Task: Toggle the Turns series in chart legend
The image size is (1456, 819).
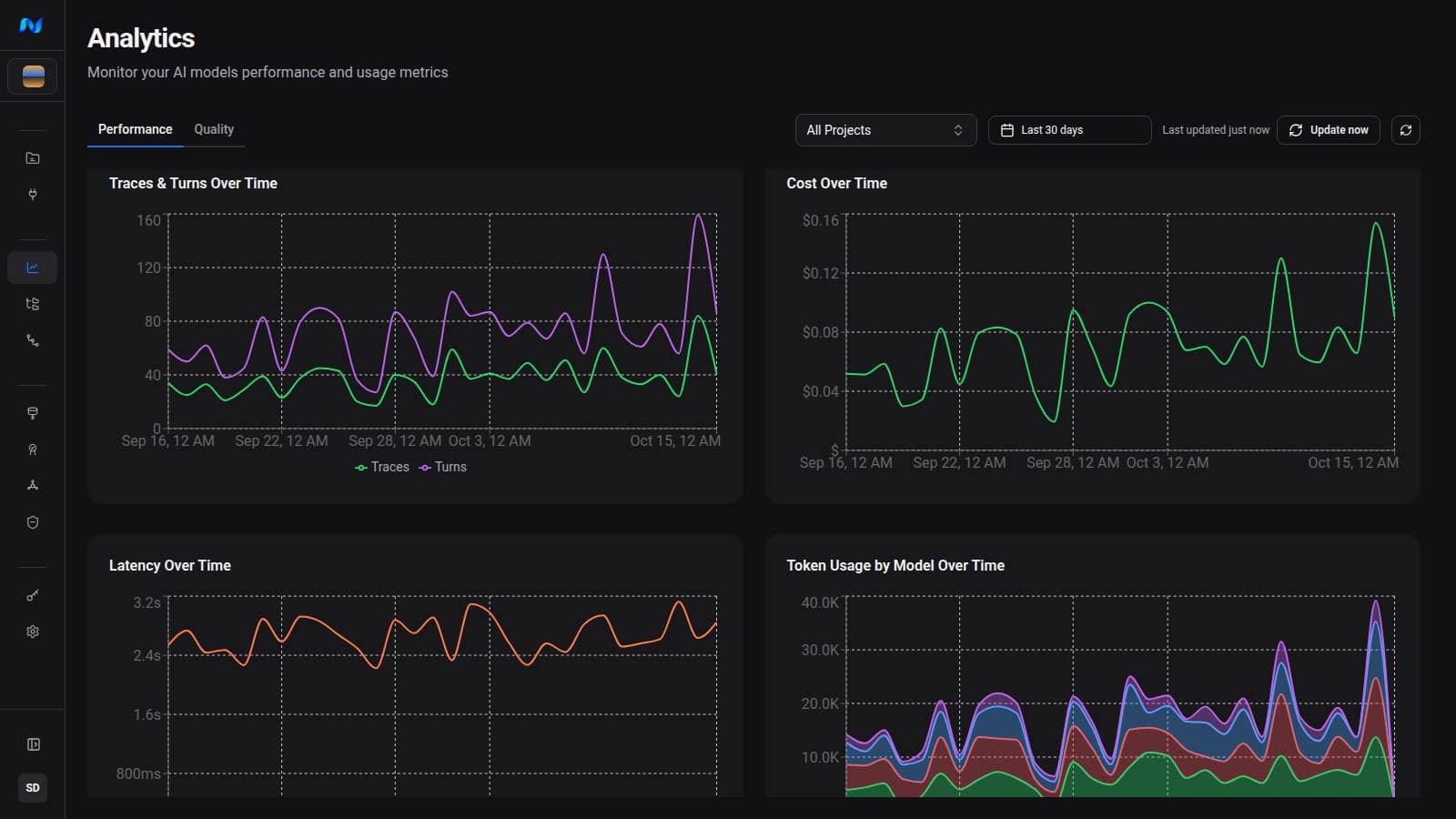Action: tap(443, 467)
